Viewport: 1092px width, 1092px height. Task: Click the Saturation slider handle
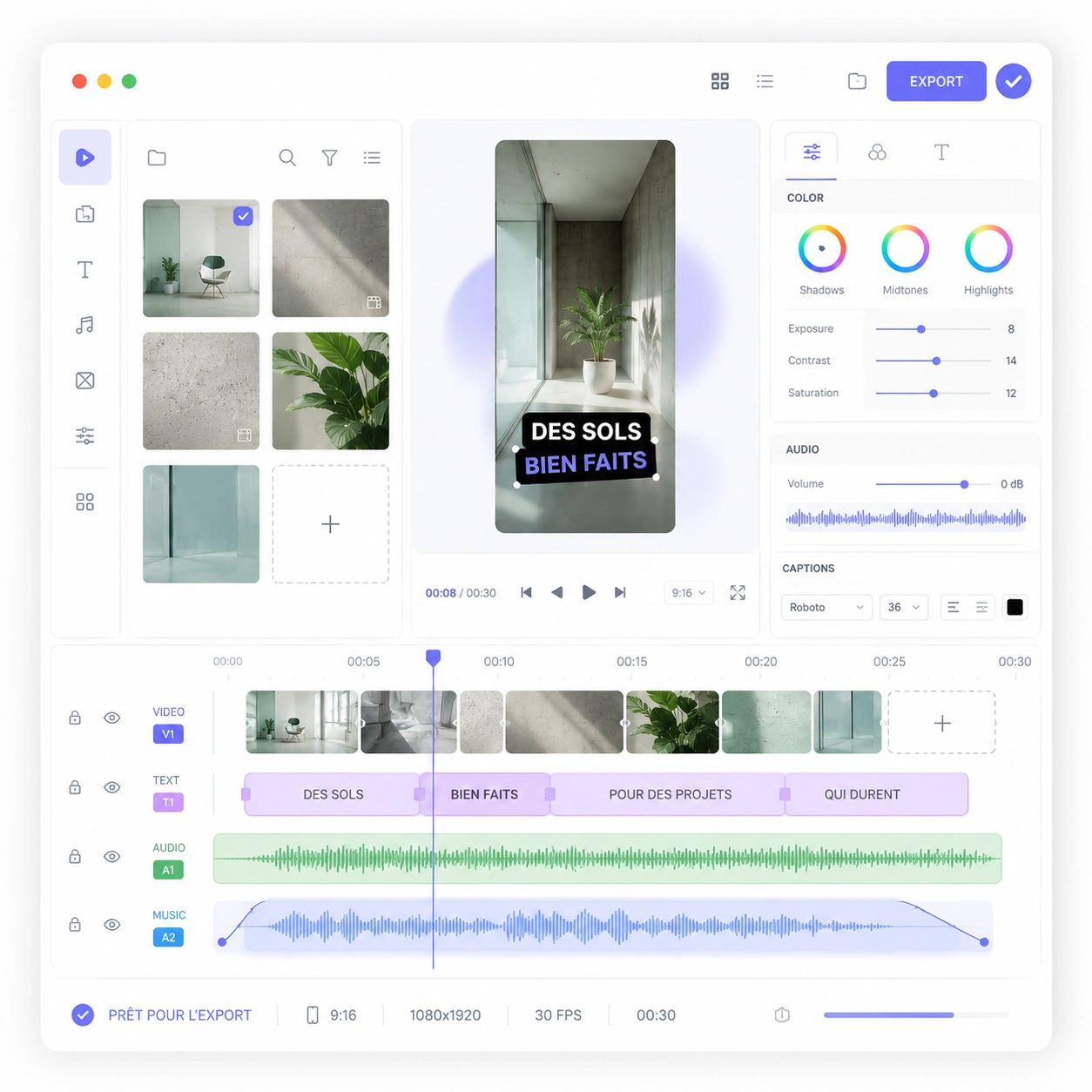pos(934,394)
